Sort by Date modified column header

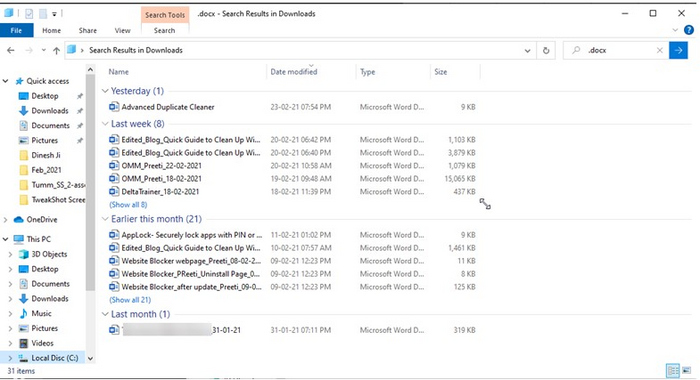294,71
